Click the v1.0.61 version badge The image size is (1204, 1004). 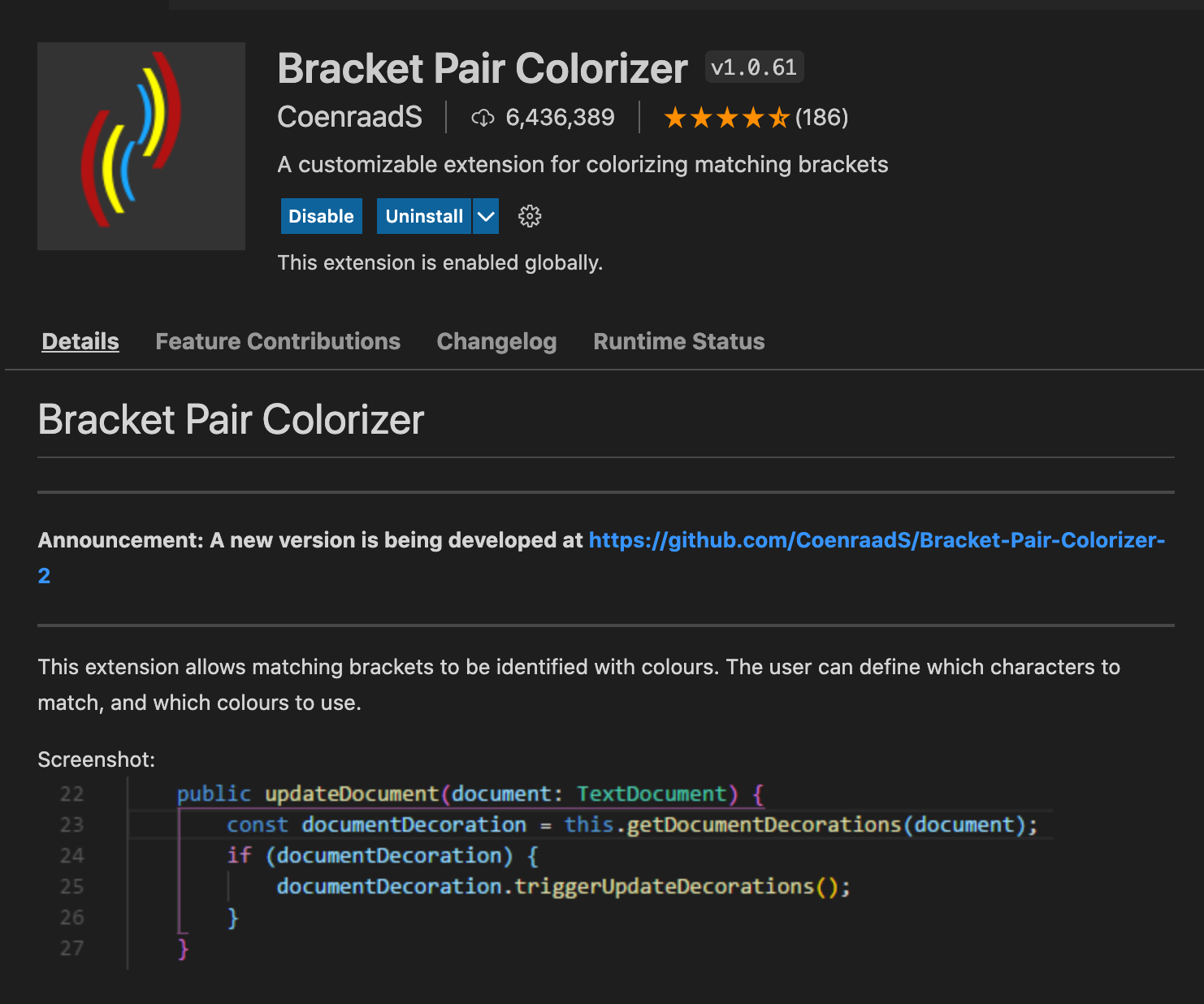point(754,67)
